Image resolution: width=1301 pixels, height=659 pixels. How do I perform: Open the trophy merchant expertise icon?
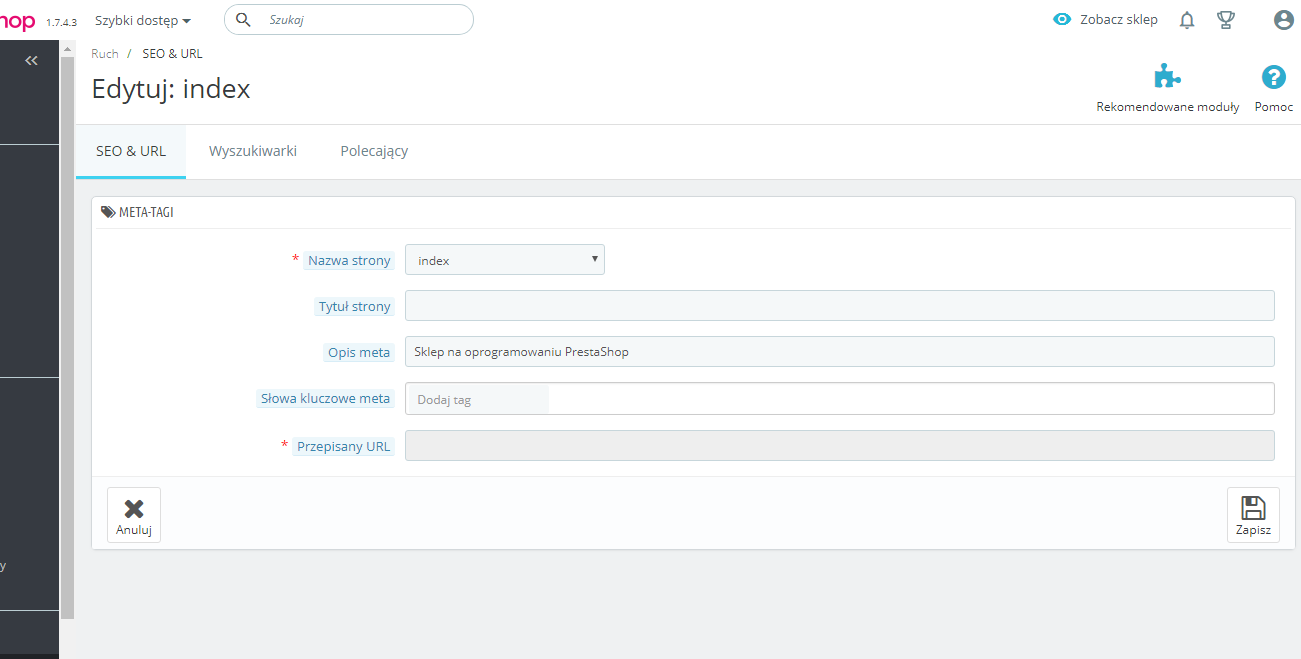[1225, 20]
